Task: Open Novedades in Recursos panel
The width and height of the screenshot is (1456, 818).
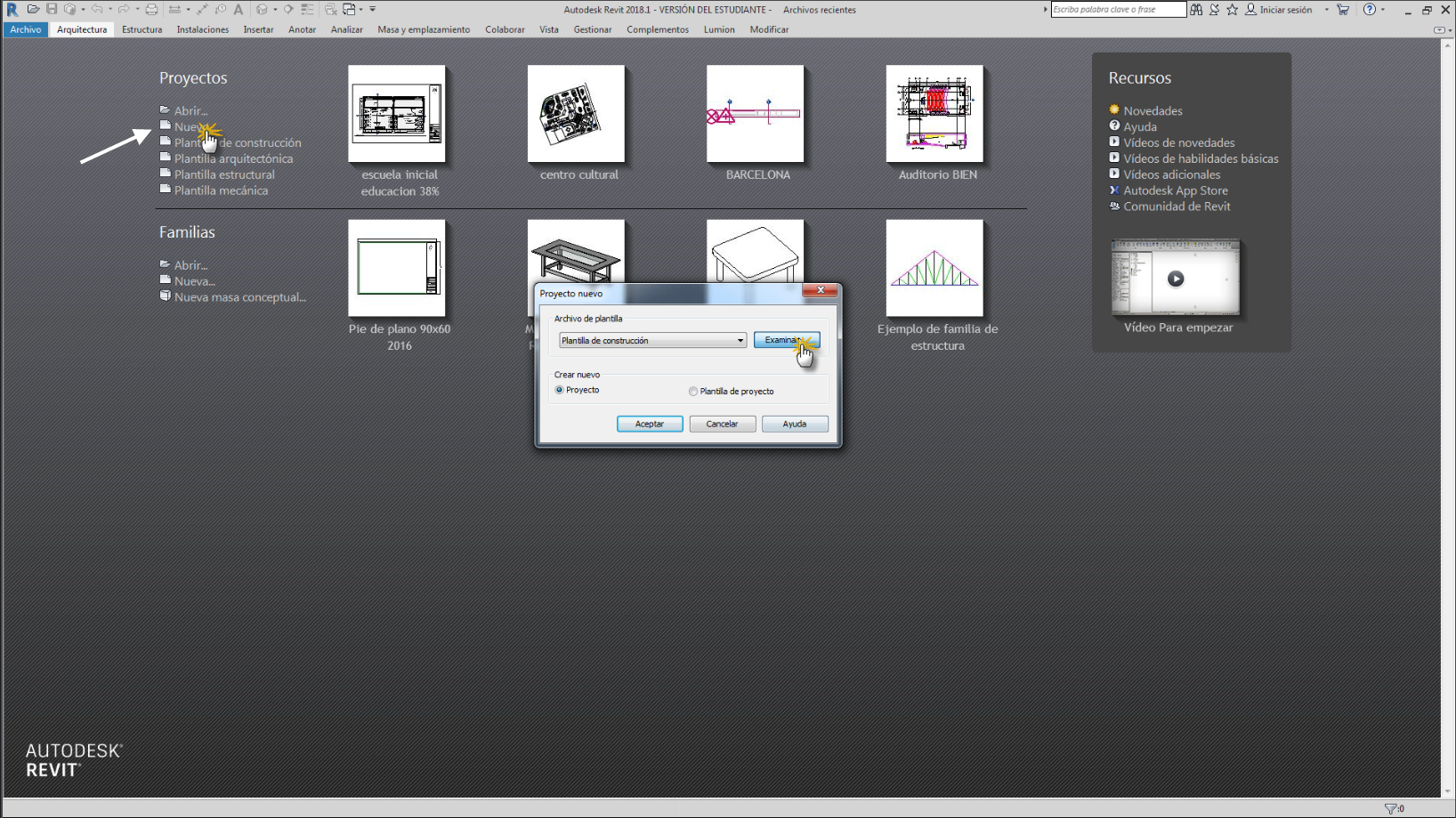Action: tap(1153, 110)
